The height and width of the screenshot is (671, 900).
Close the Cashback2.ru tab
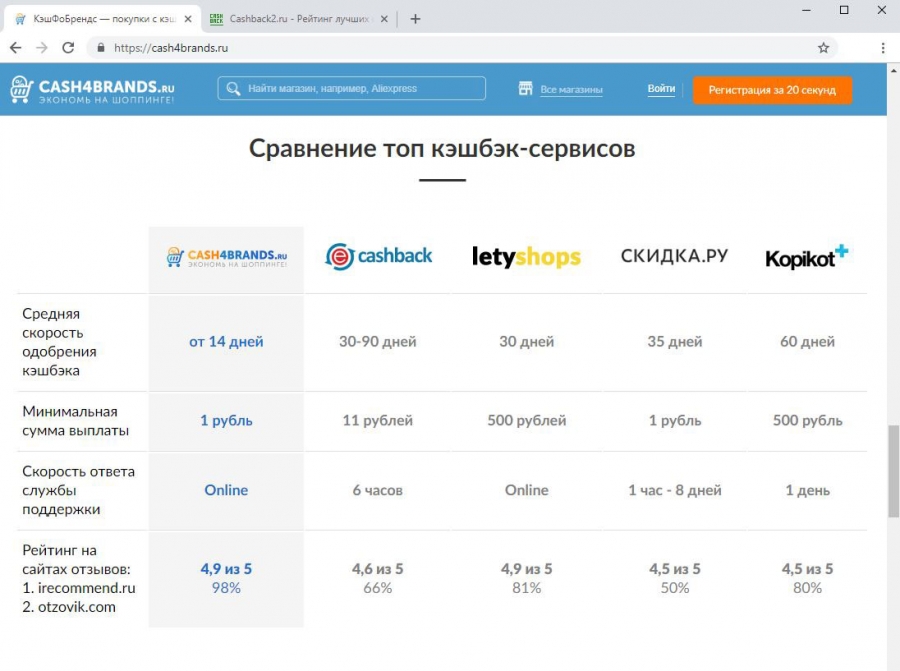[384, 19]
